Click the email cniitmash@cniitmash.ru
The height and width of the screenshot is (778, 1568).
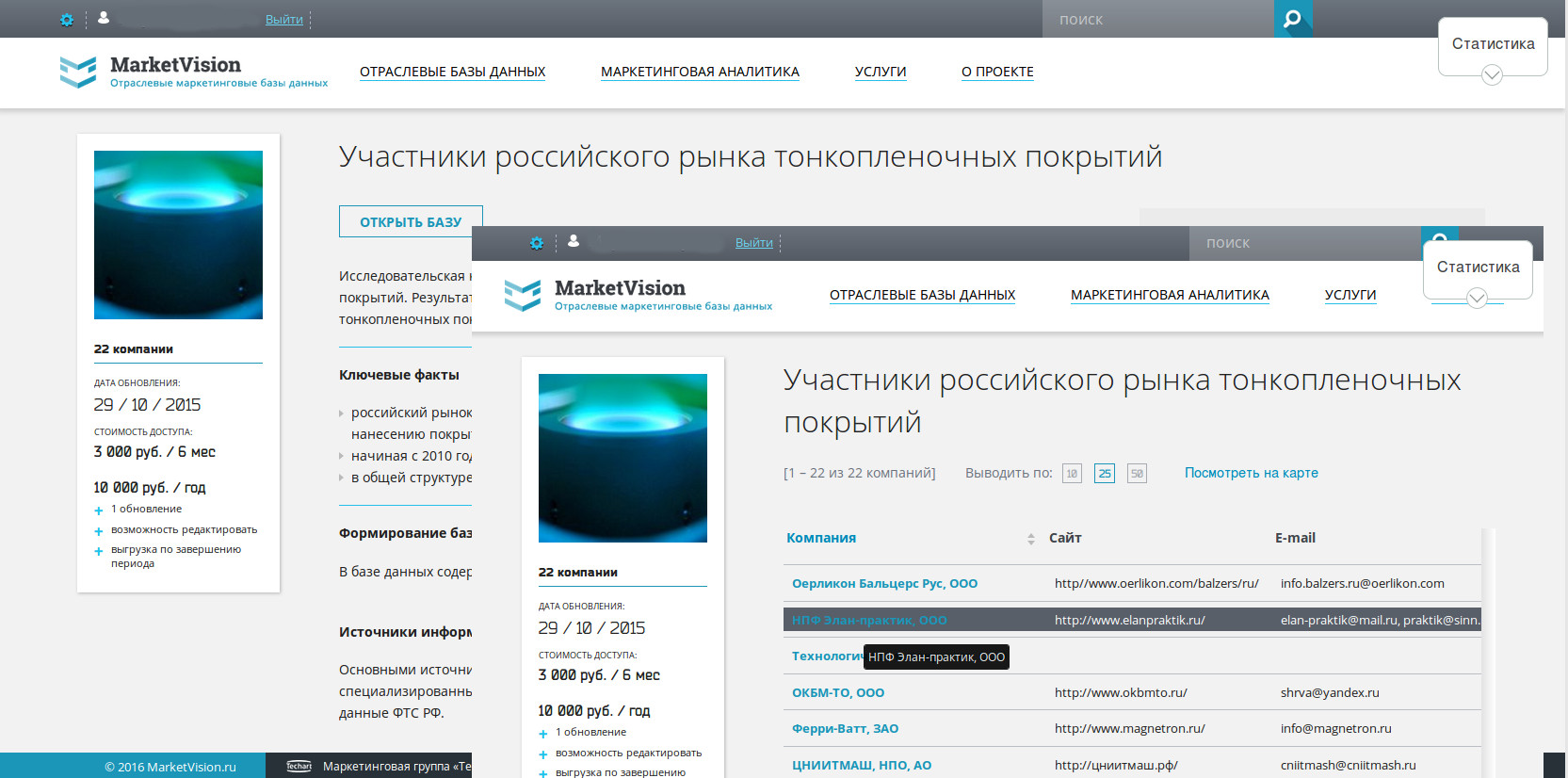click(1349, 765)
